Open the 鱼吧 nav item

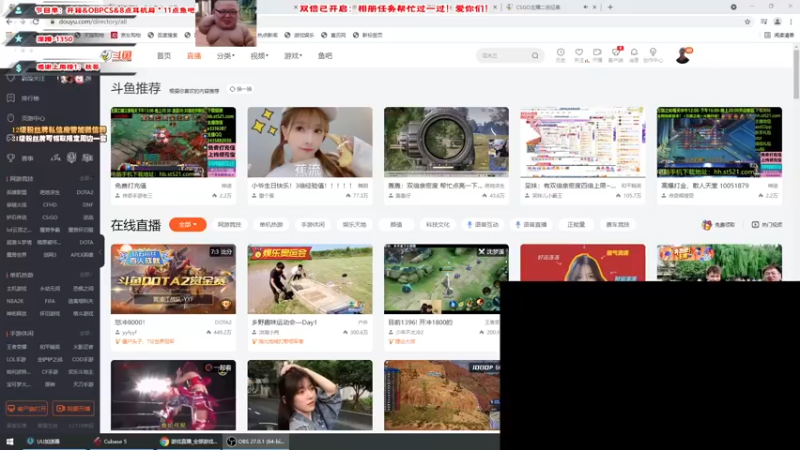click(x=325, y=56)
